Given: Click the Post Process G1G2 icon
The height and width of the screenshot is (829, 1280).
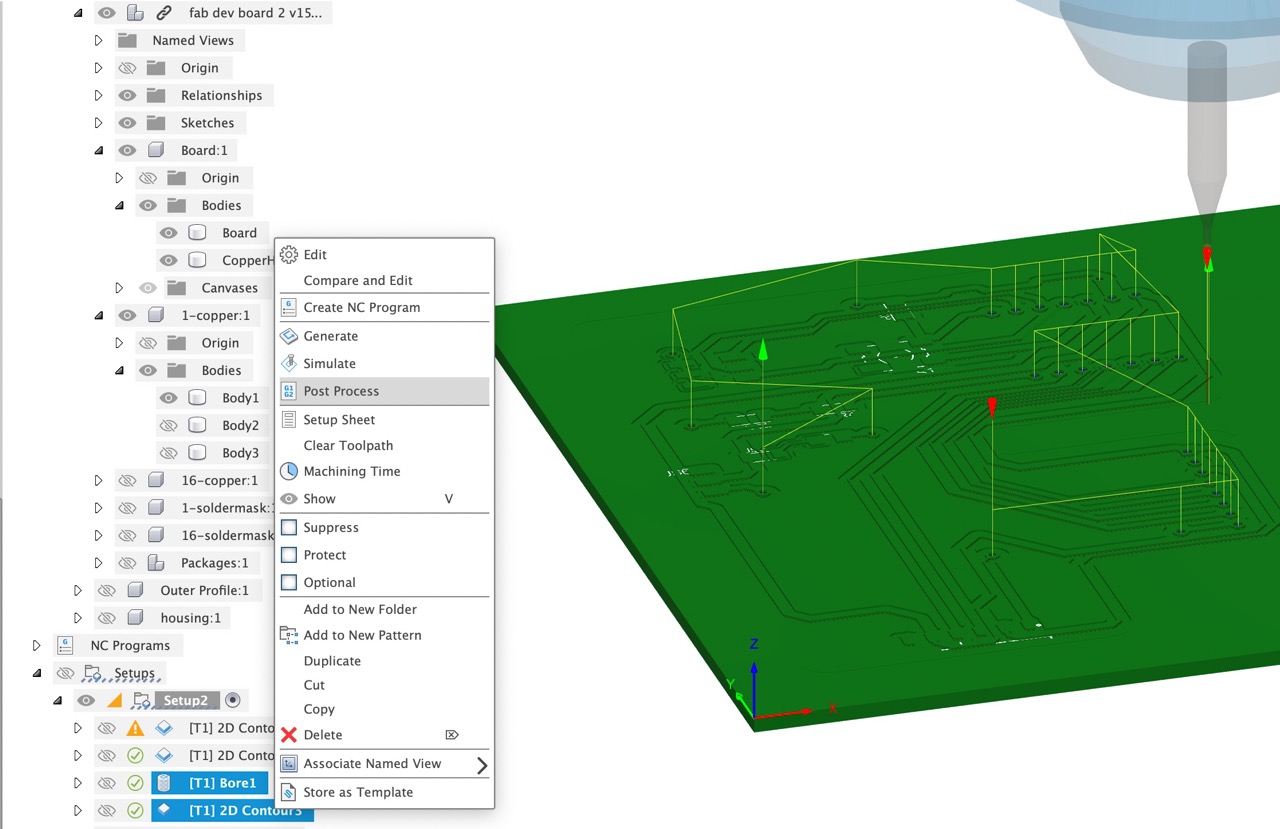Looking at the screenshot, I should click(x=289, y=391).
